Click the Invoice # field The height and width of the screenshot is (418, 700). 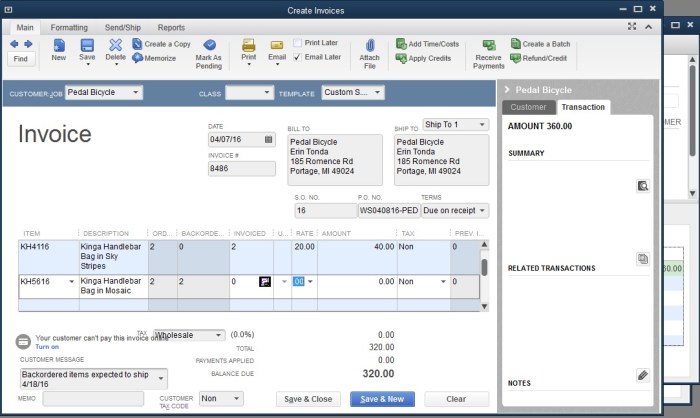[x=242, y=169]
